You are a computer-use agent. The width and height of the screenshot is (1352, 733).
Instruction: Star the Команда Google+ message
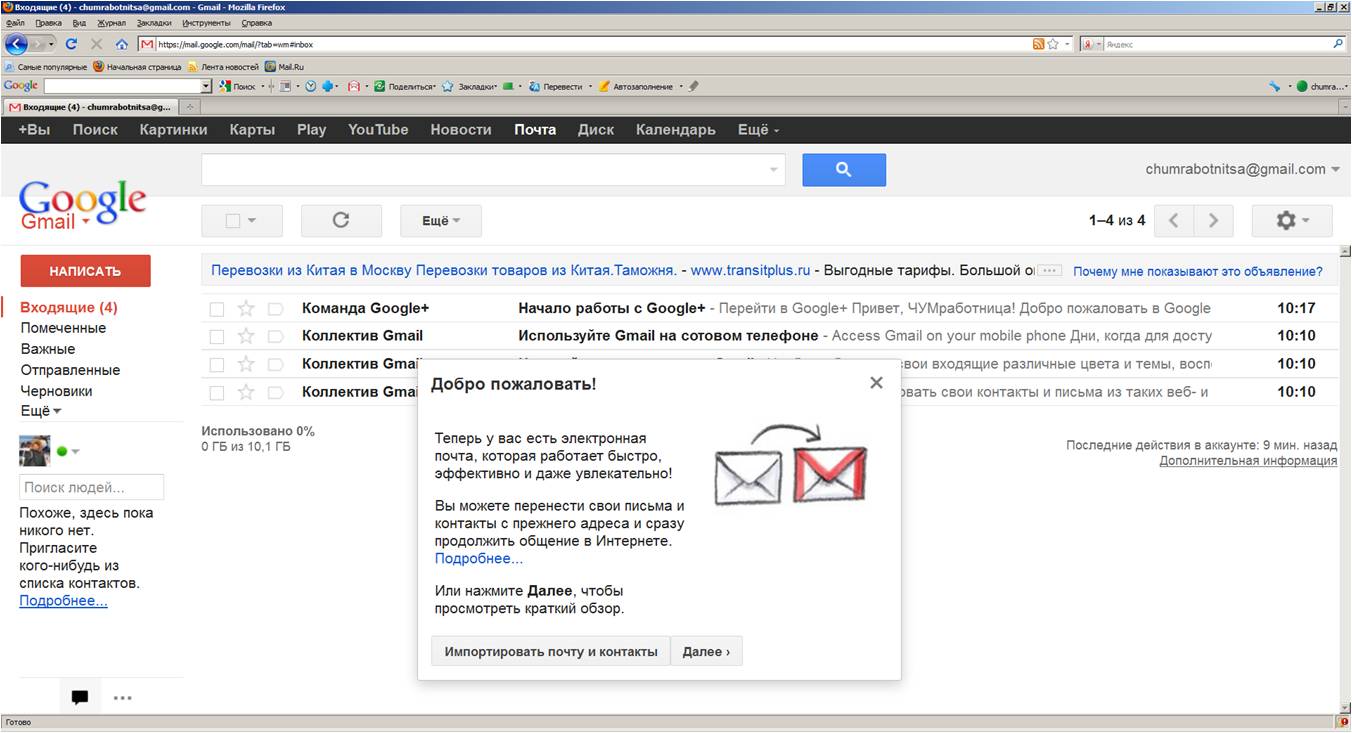tap(246, 308)
